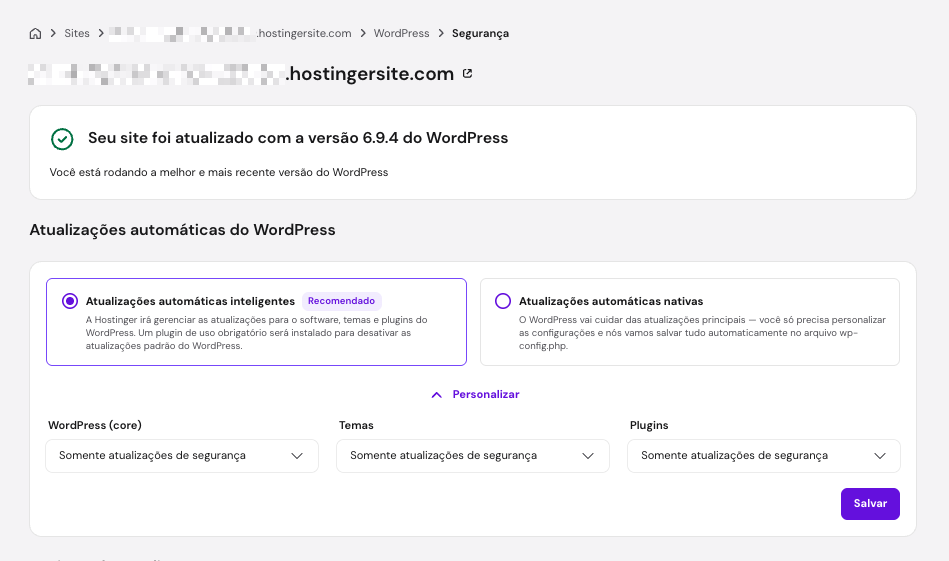This screenshot has height=561, width=949.
Task: Open the Plugins update dropdown
Action: click(764, 456)
